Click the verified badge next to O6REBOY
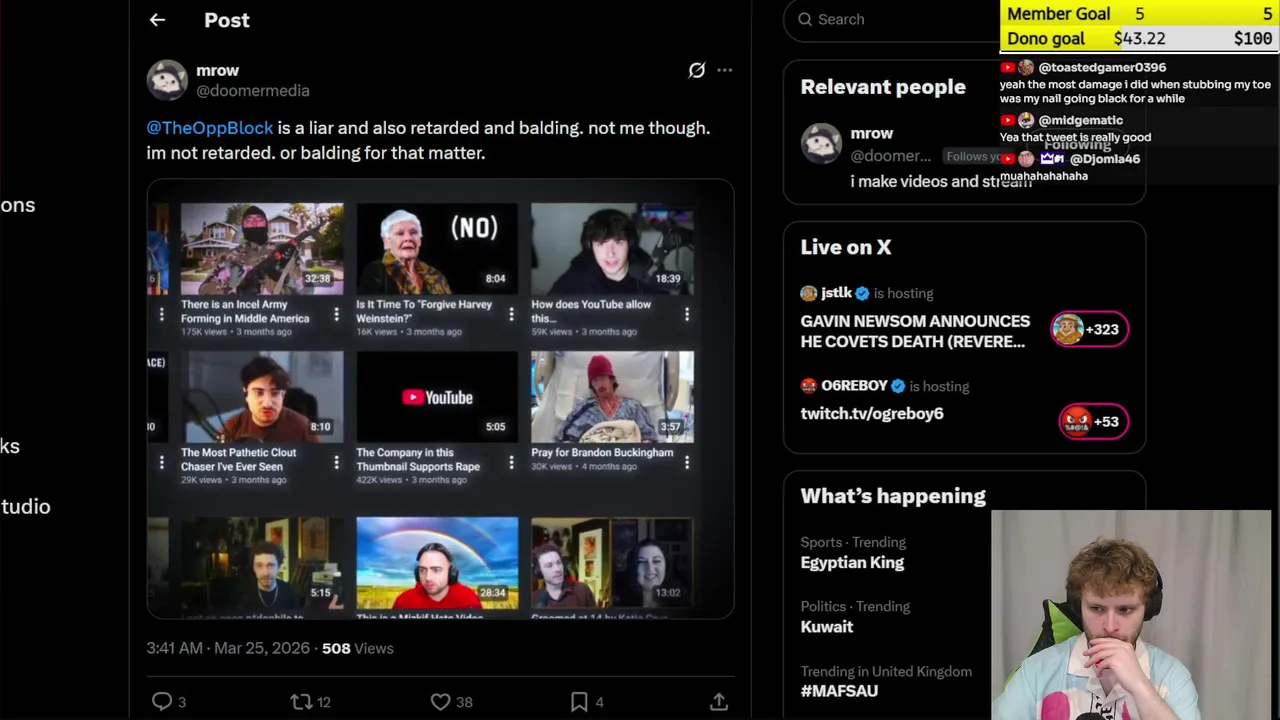This screenshot has height=720, width=1280. pos(898,386)
